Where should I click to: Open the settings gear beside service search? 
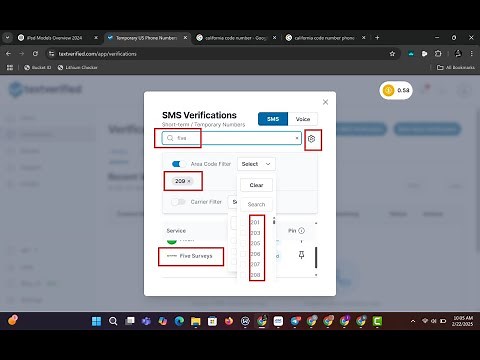click(x=311, y=139)
